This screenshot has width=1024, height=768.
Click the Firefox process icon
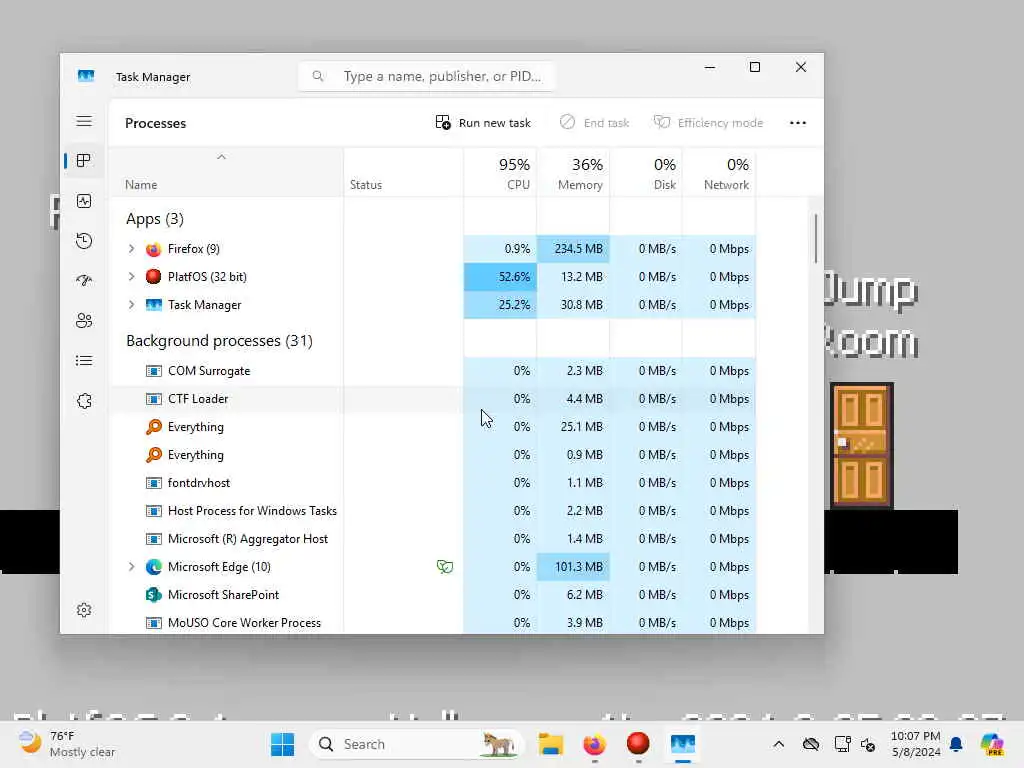153,249
